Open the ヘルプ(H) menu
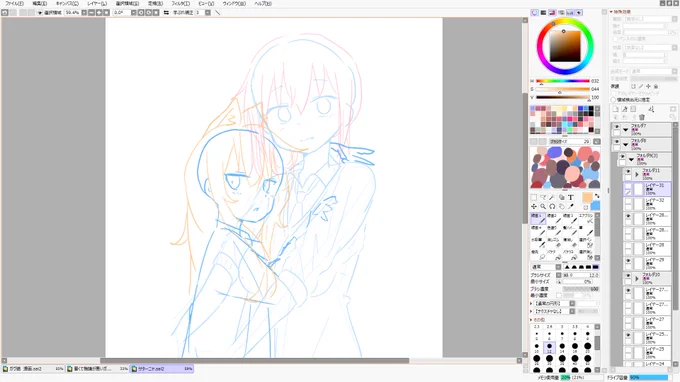The width and height of the screenshot is (680, 382). pos(263,3)
